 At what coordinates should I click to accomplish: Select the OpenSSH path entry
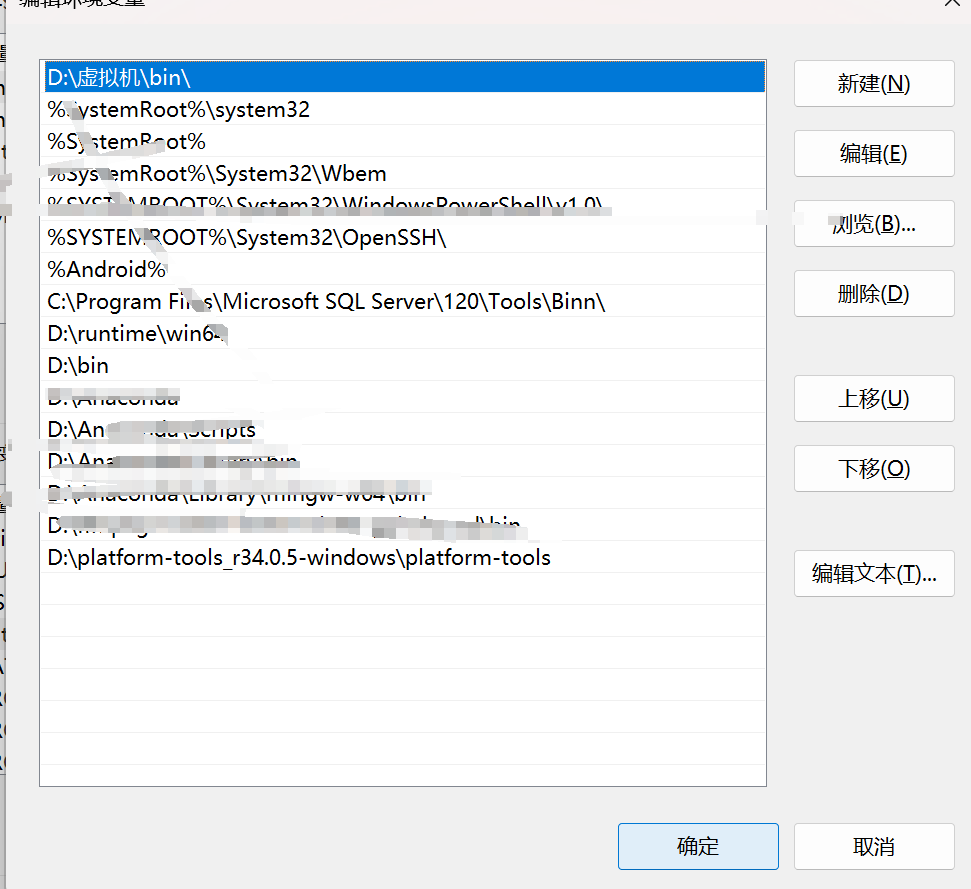[x=300, y=237]
